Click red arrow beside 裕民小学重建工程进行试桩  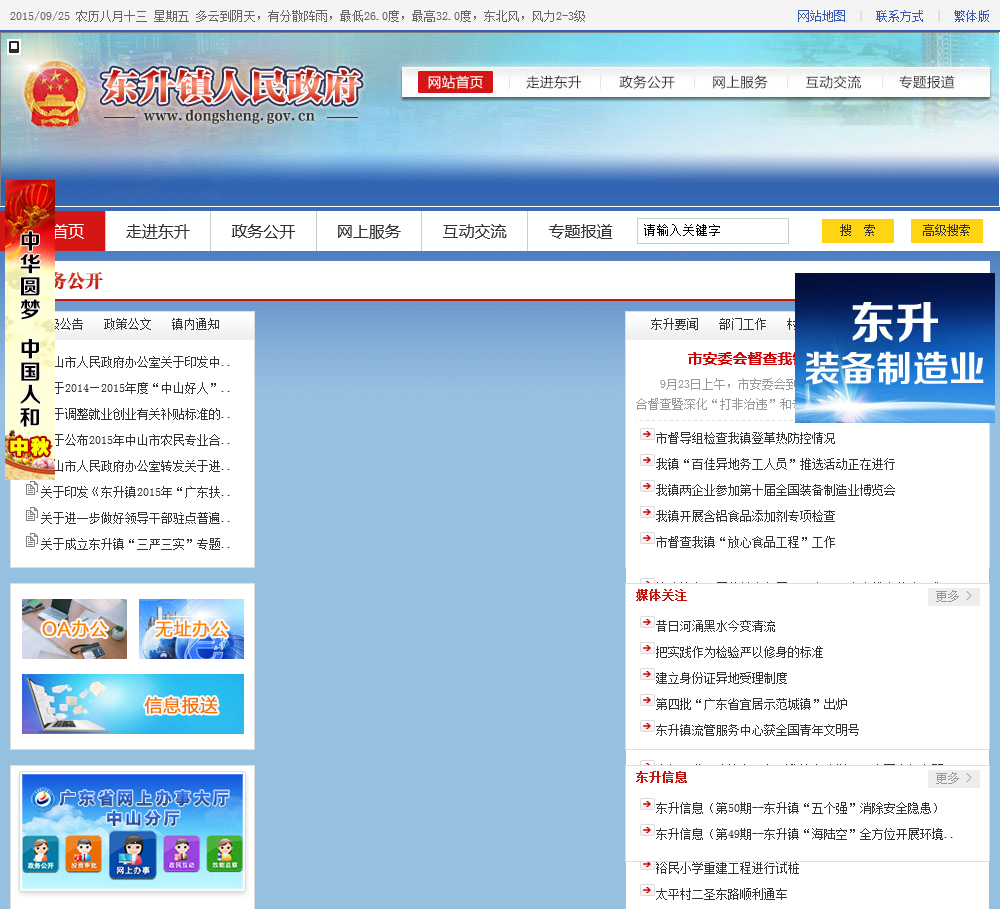647,866
